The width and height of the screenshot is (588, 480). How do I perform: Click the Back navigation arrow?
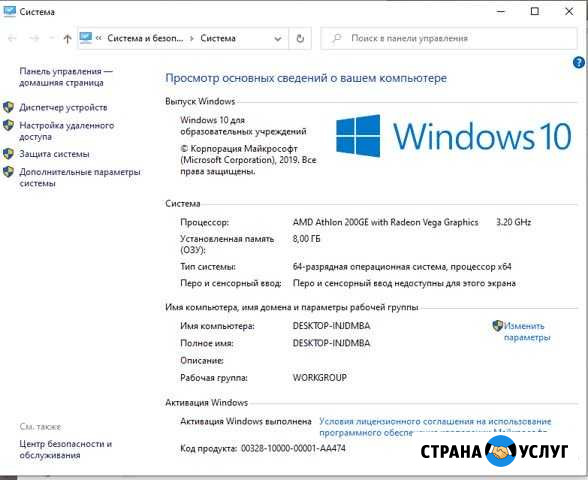(x=12, y=38)
